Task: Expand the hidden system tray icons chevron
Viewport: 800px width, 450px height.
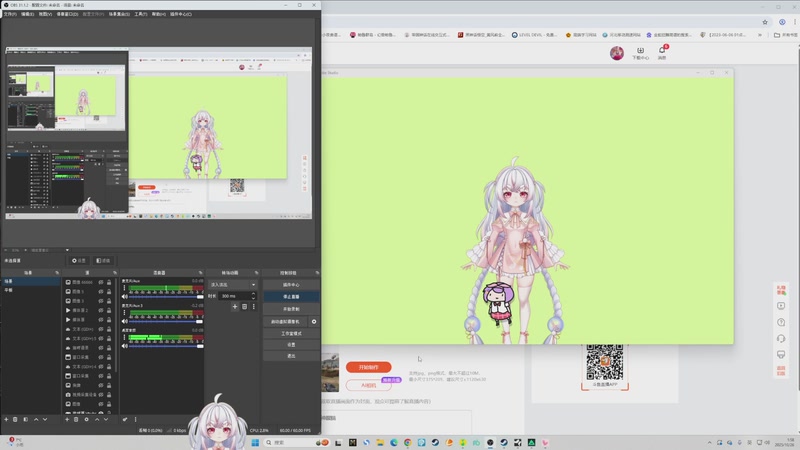Action: coord(709,442)
